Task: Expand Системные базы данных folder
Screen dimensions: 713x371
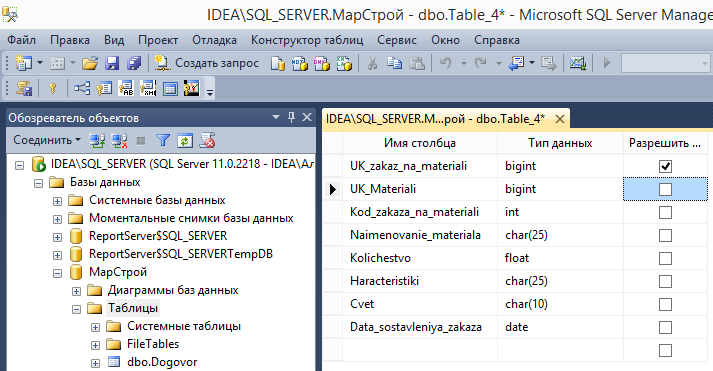Action: [x=57, y=201]
